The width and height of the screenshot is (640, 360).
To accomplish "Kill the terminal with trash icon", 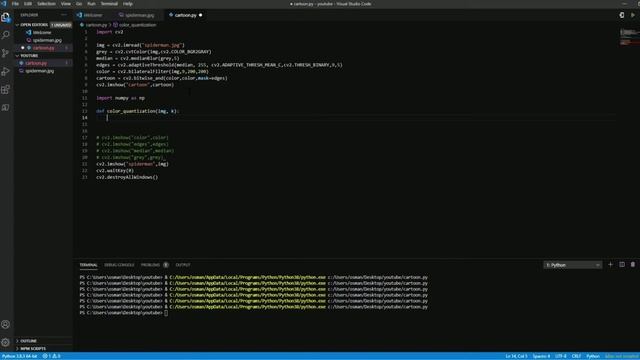I will 633,265.
